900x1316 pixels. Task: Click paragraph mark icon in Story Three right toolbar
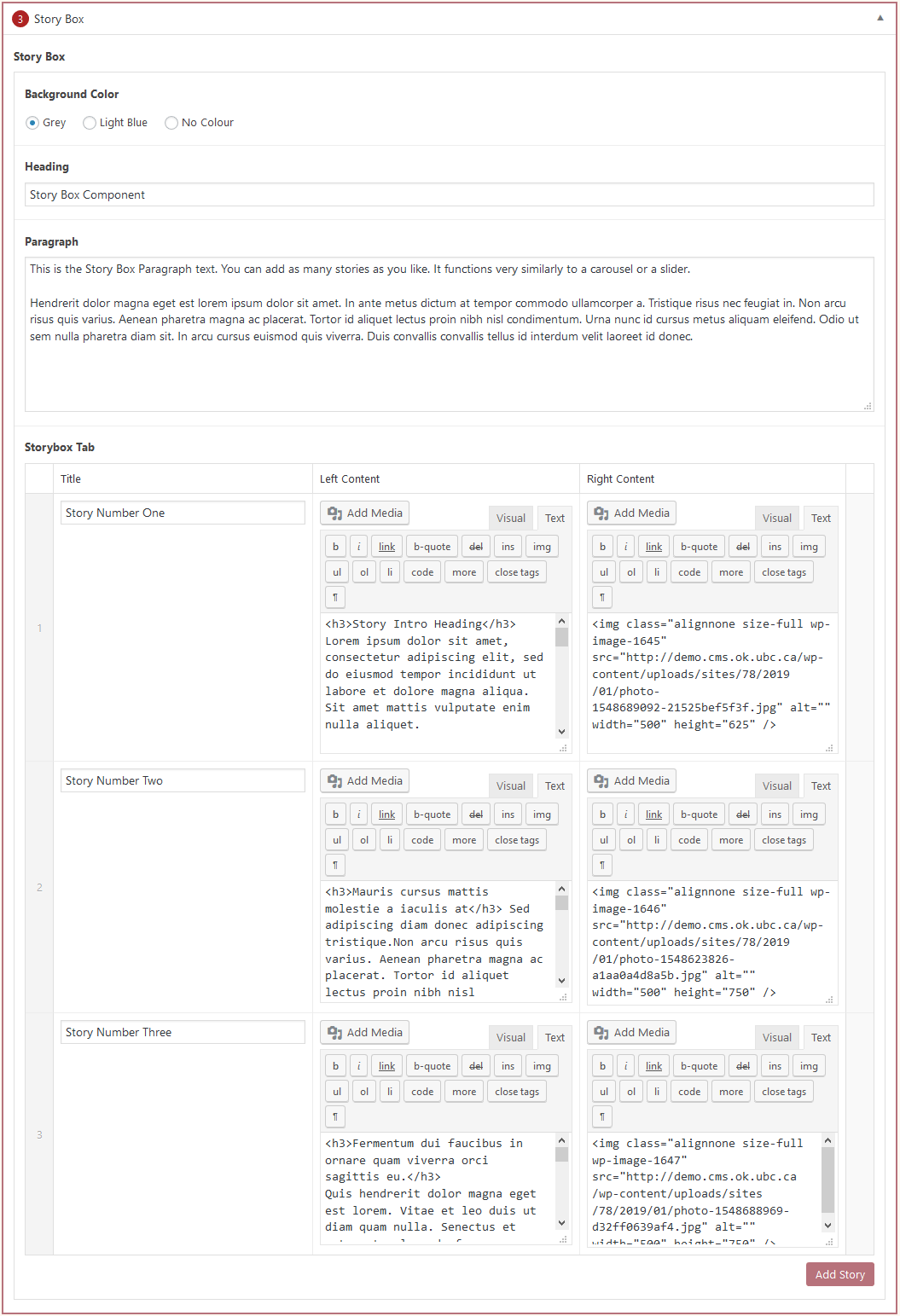[x=602, y=1116]
